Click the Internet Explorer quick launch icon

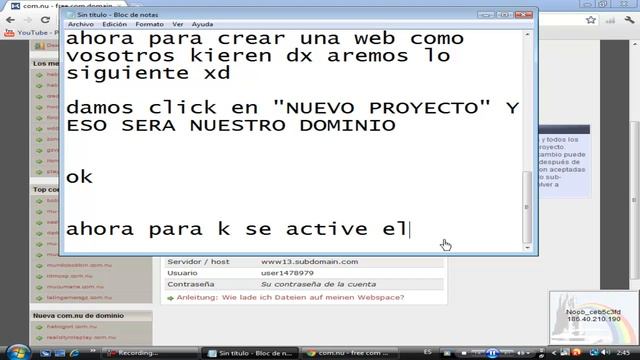point(75,353)
